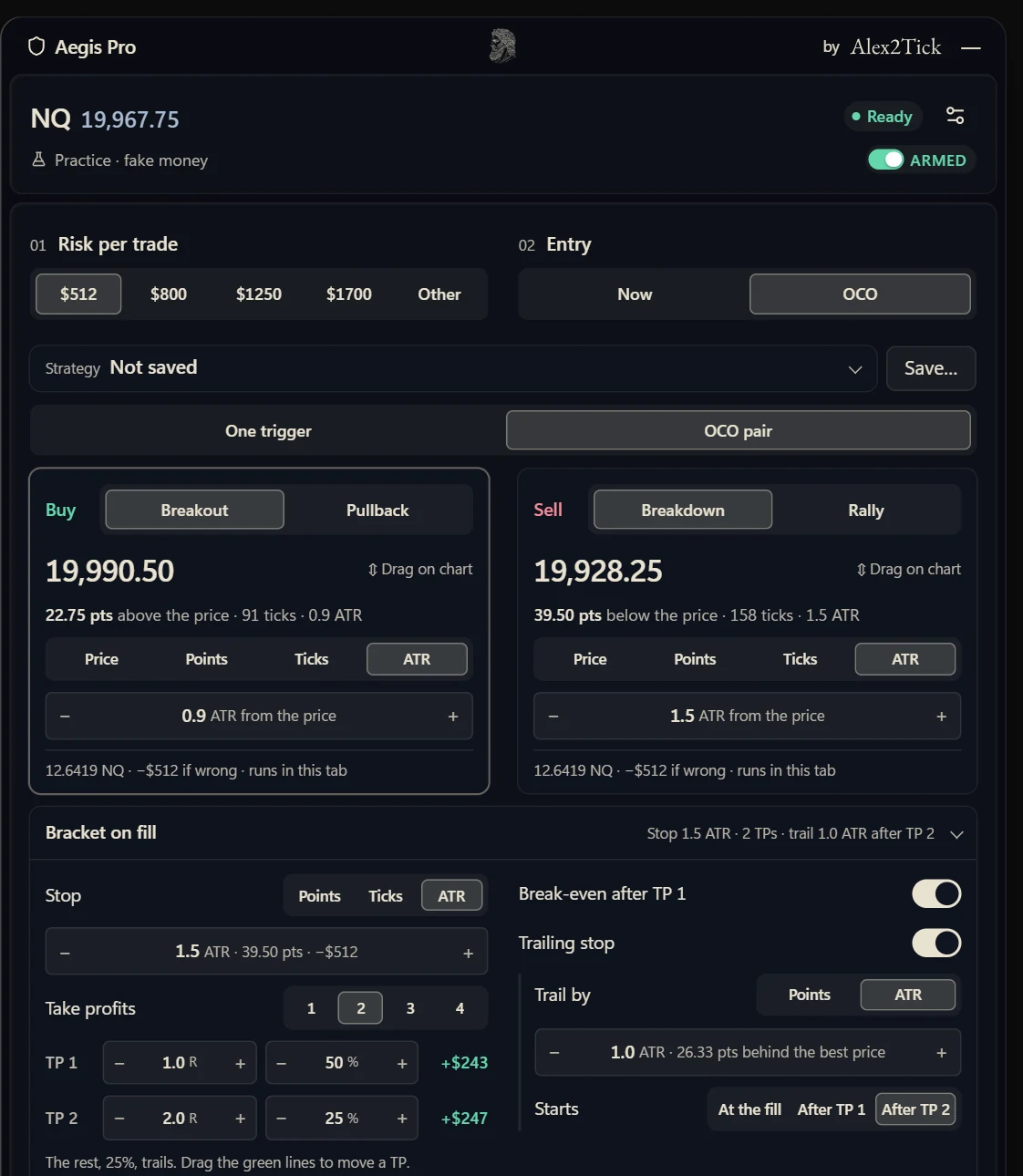Set Stop unit to Ticks
Screen dimensions: 1023x1176
pyautogui.click(x=386, y=896)
